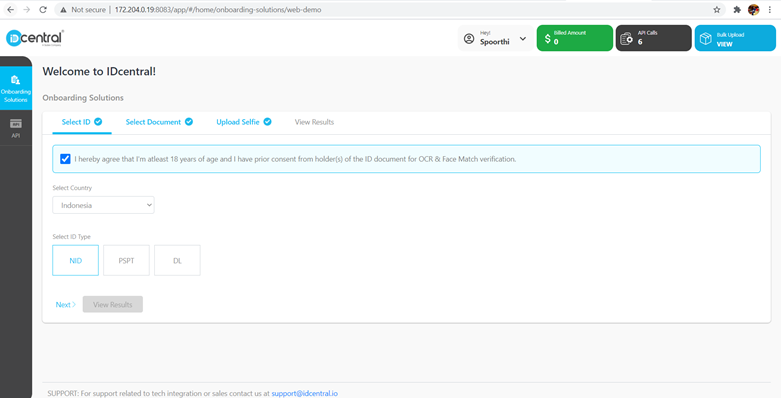Screen dimensions: 781x398
Task: Switch to the Select ID tab
Action: (x=82, y=122)
